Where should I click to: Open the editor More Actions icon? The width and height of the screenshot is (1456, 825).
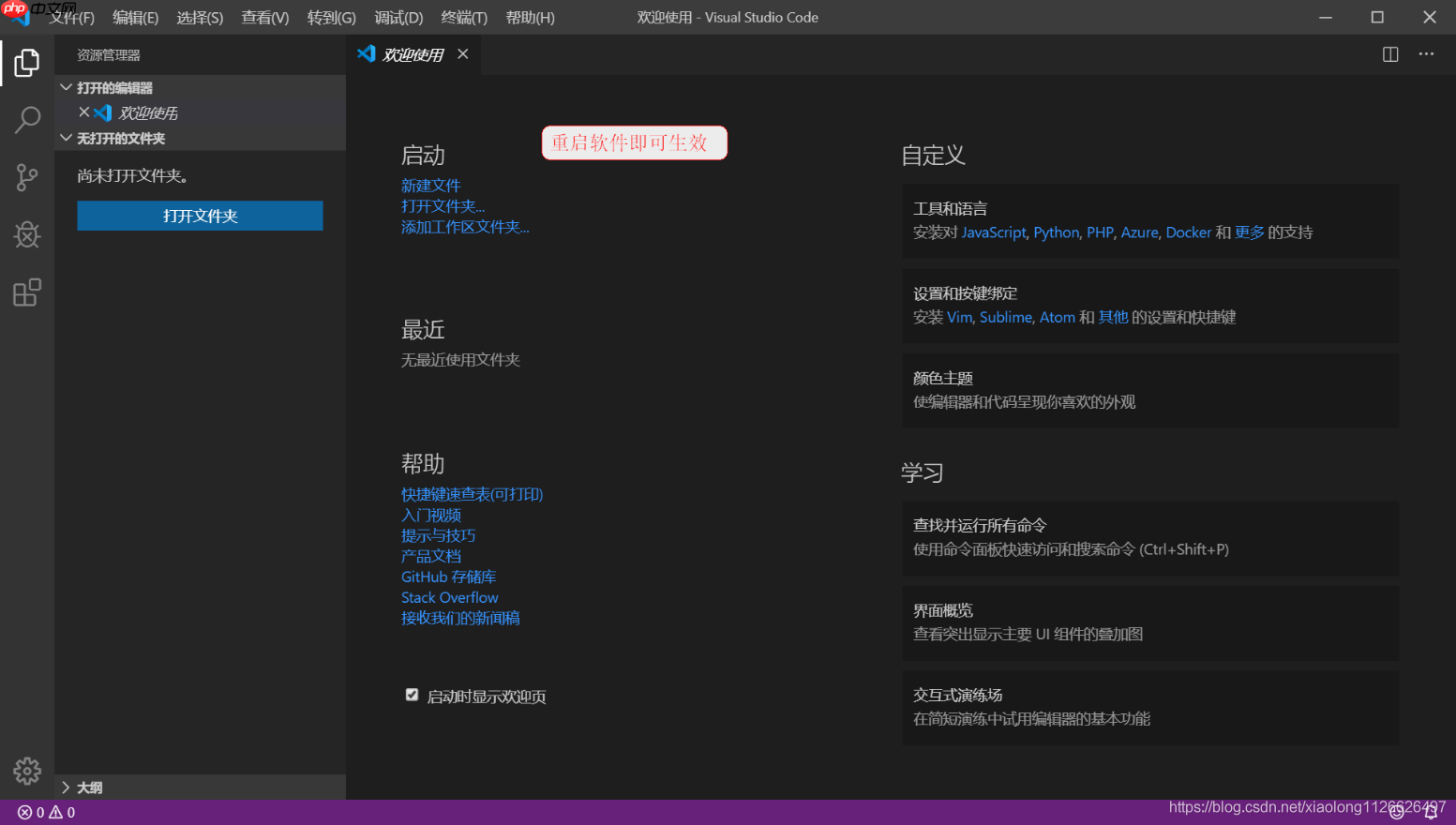click(x=1426, y=53)
